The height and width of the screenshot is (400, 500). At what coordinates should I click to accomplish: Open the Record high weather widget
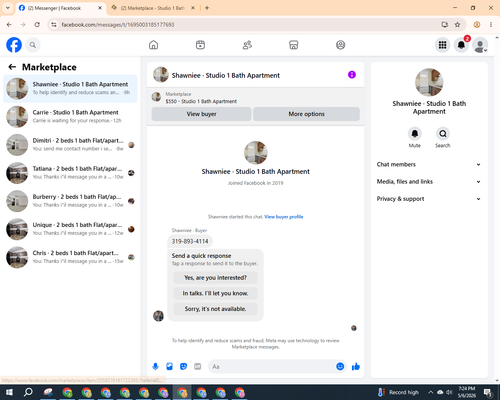tap(398, 392)
